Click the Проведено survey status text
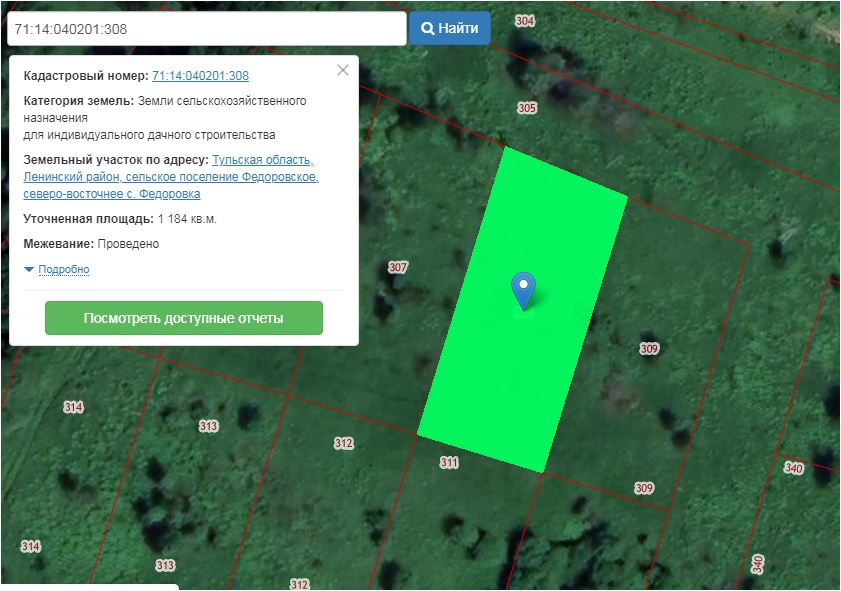This screenshot has width=841, height=591. click(128, 244)
